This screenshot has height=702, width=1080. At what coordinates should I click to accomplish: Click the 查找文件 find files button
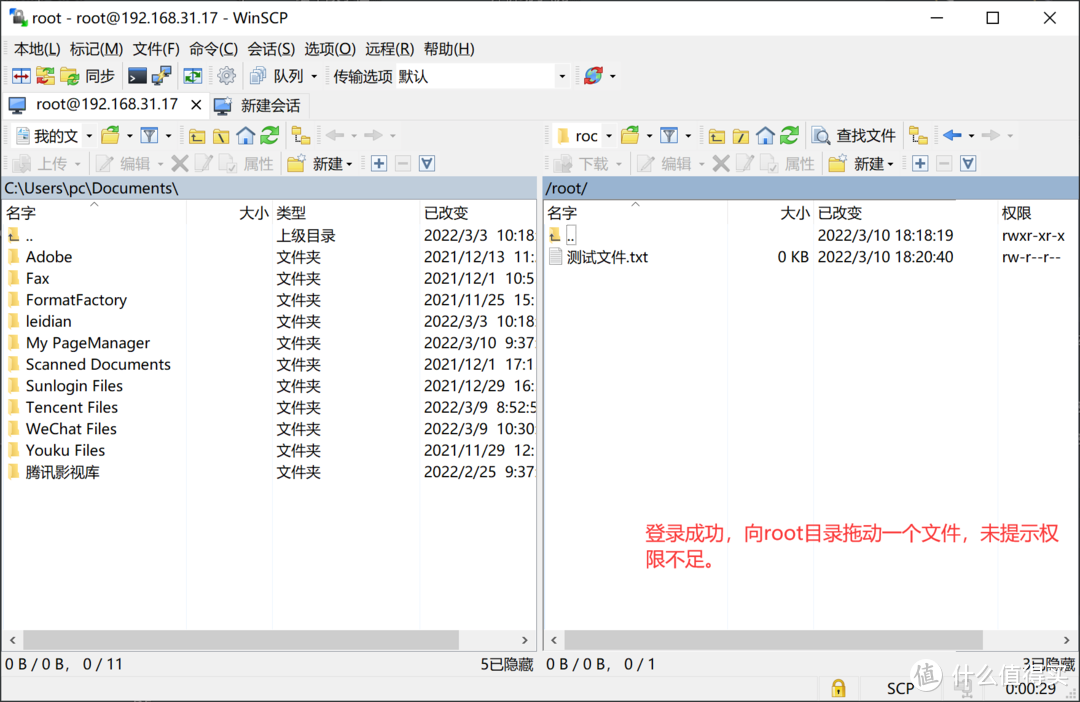click(x=854, y=136)
